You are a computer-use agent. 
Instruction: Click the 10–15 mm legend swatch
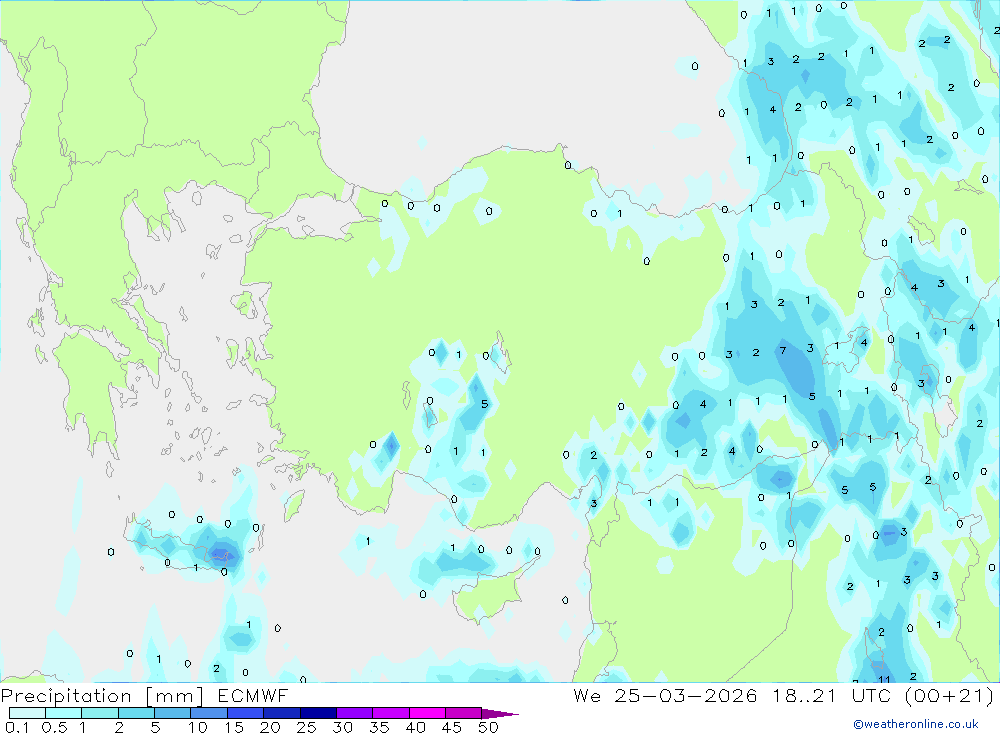pyautogui.click(x=209, y=713)
